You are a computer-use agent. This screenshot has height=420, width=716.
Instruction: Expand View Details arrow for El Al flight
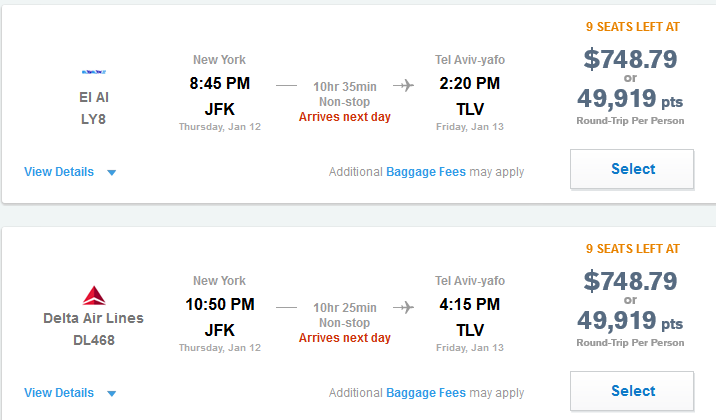(111, 173)
